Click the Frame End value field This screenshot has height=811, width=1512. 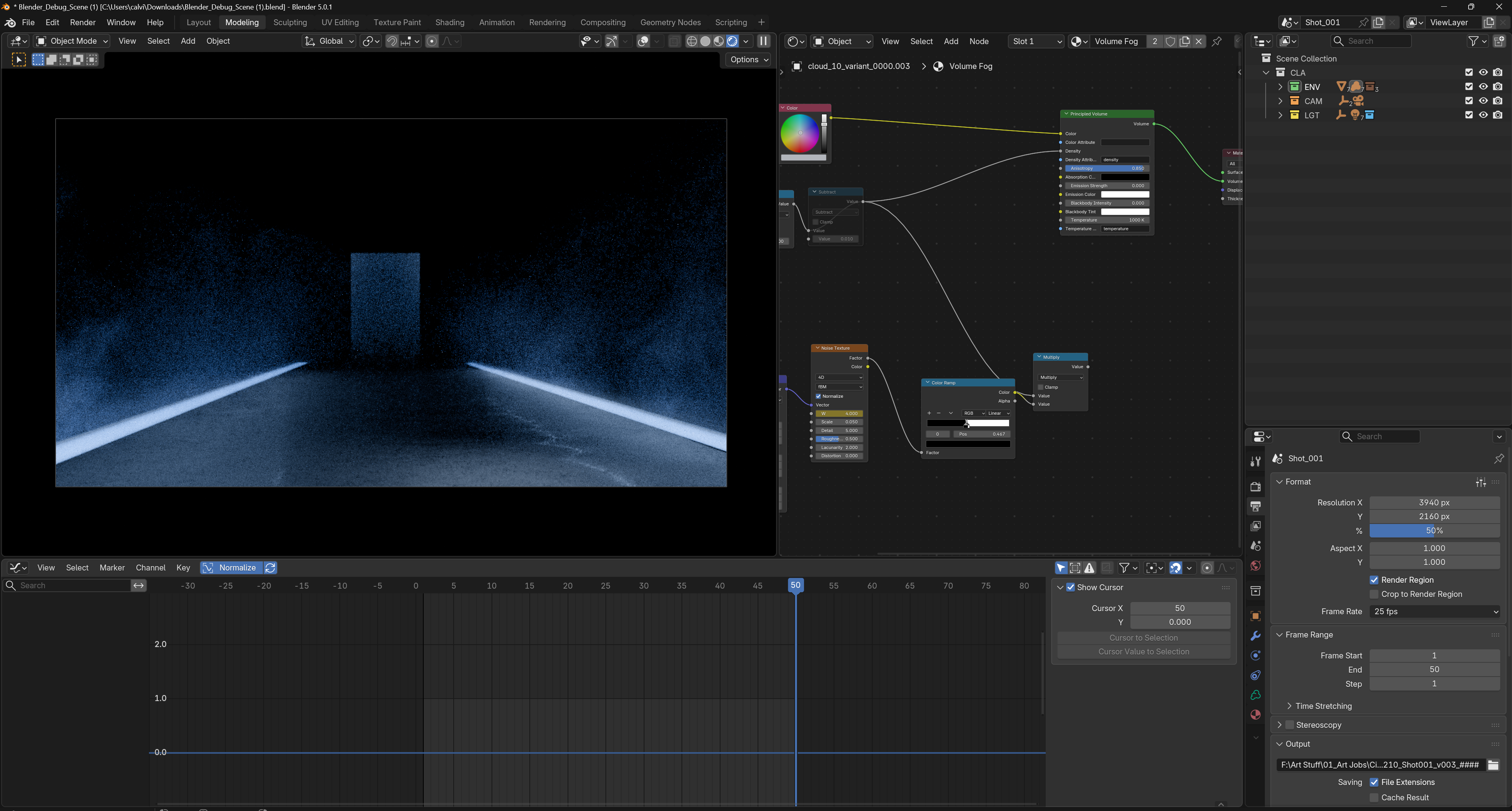pyautogui.click(x=1434, y=669)
